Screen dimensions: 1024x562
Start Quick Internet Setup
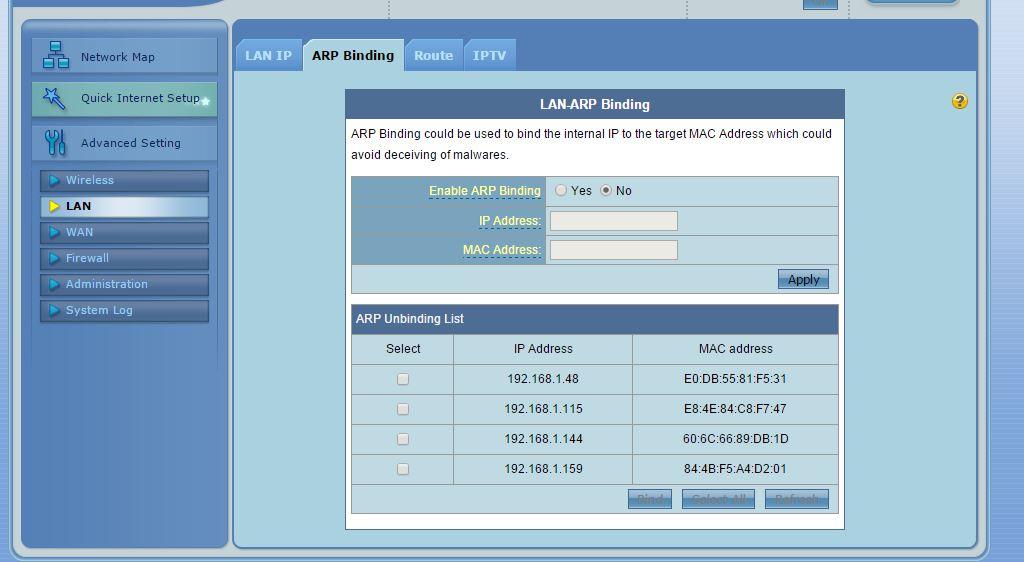click(x=124, y=99)
